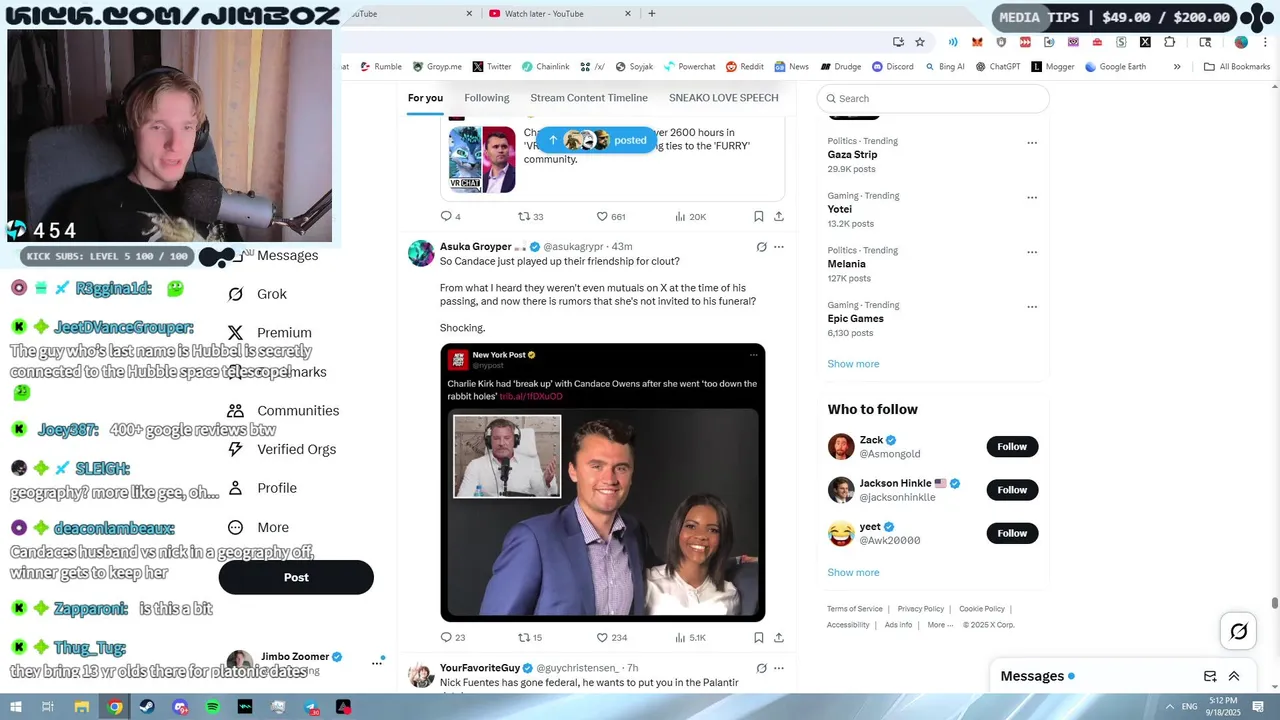Focus the X Search field
The width and height of the screenshot is (1280, 720).
[933, 98]
